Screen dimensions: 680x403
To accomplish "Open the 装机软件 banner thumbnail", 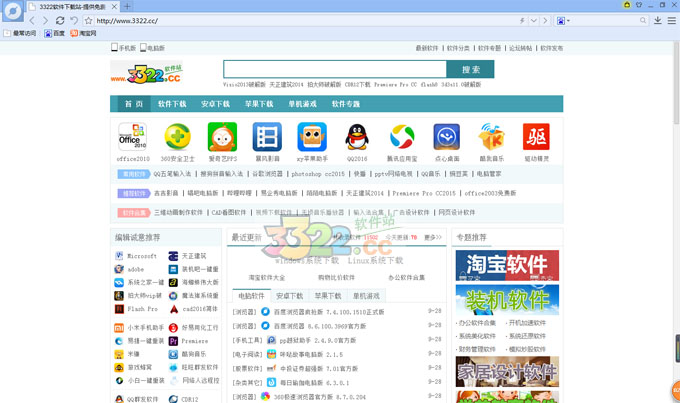I will coord(507,300).
